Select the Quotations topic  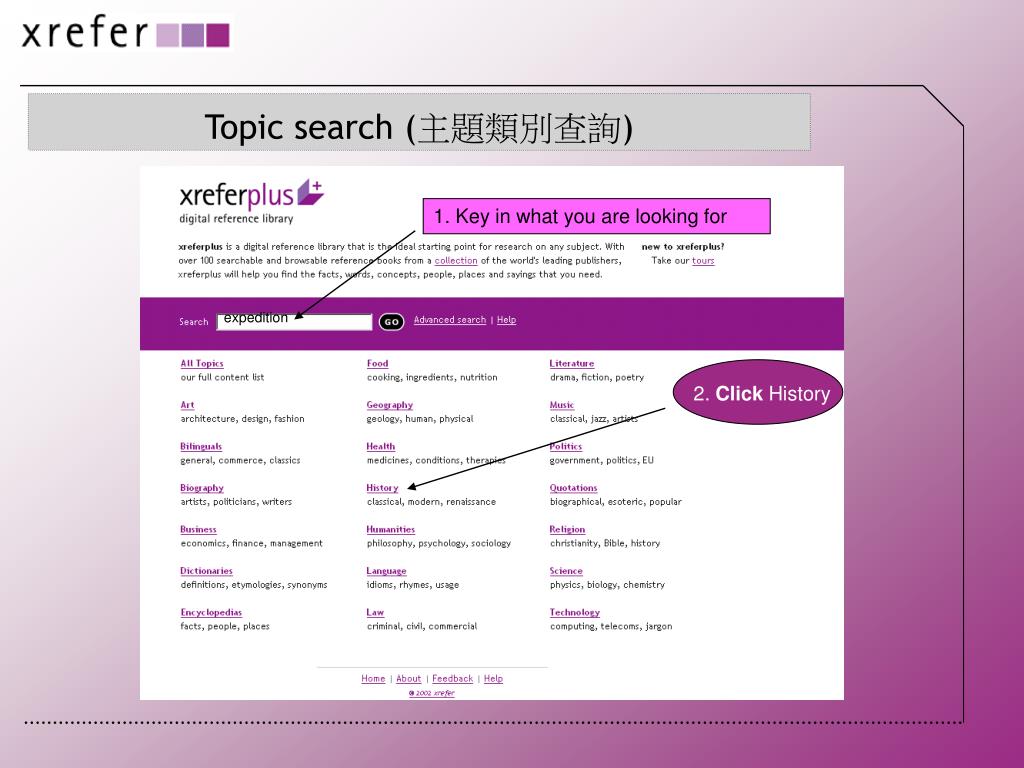click(x=573, y=488)
